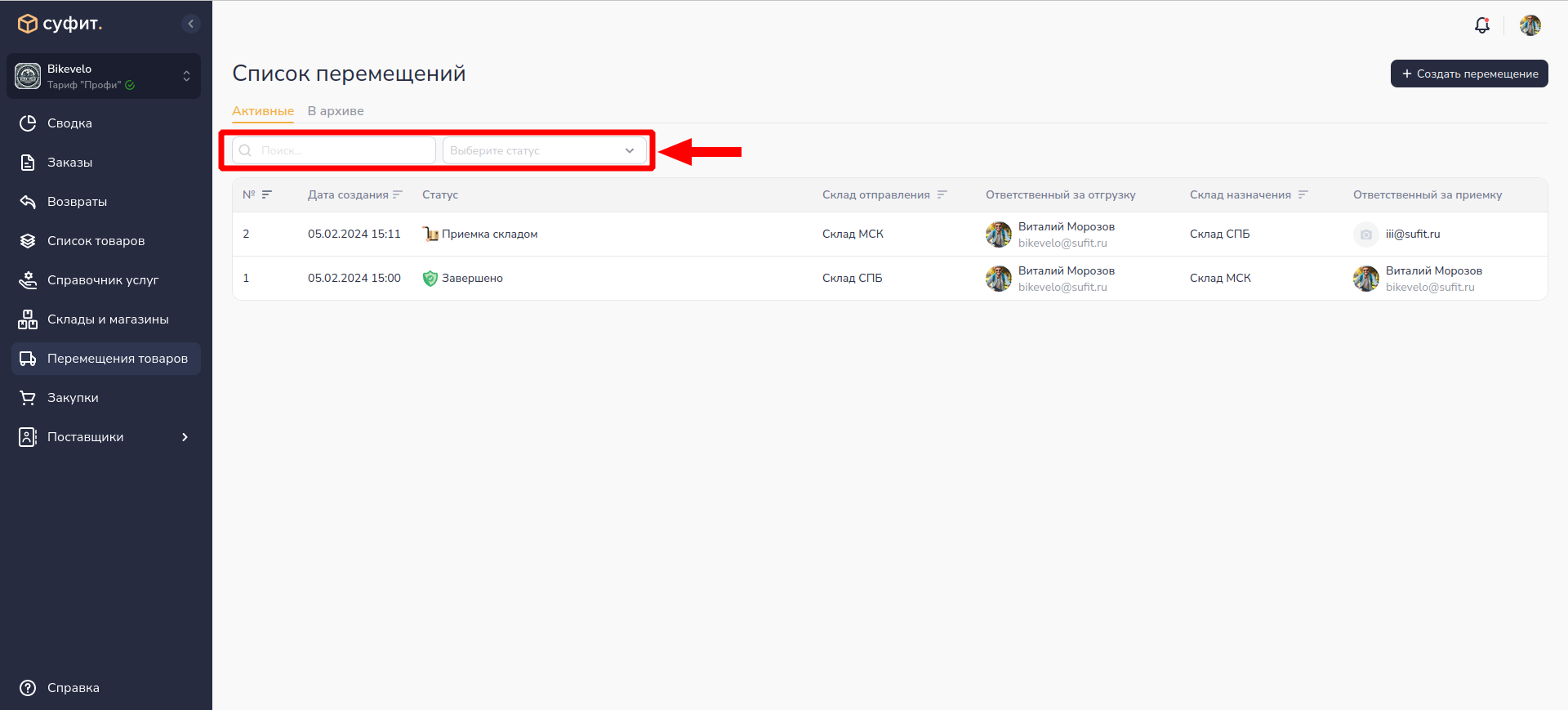Go to Заказы section
The height and width of the screenshot is (710, 1568).
tap(106, 163)
